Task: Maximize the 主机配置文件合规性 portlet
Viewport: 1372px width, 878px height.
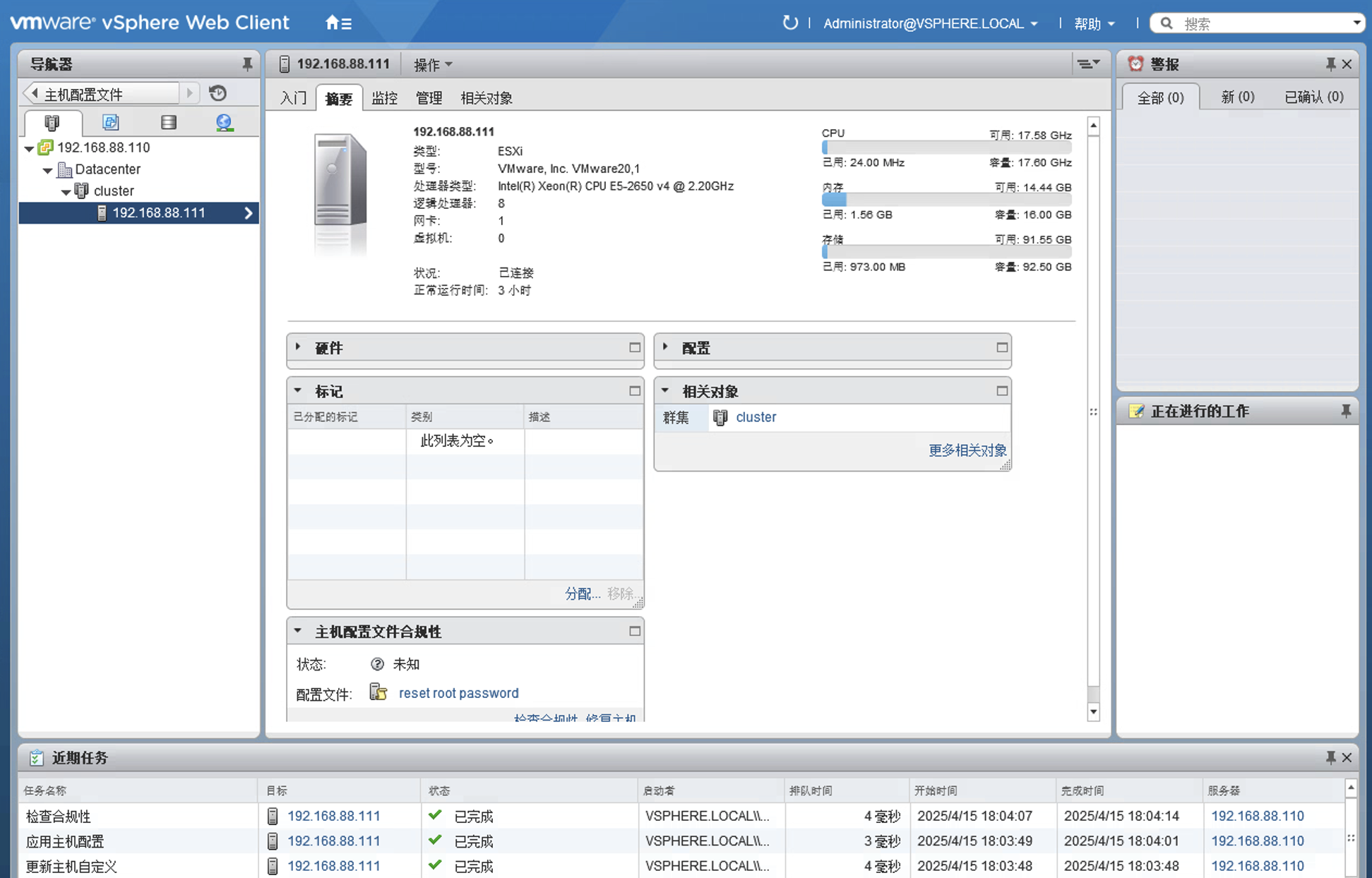Action: click(635, 631)
